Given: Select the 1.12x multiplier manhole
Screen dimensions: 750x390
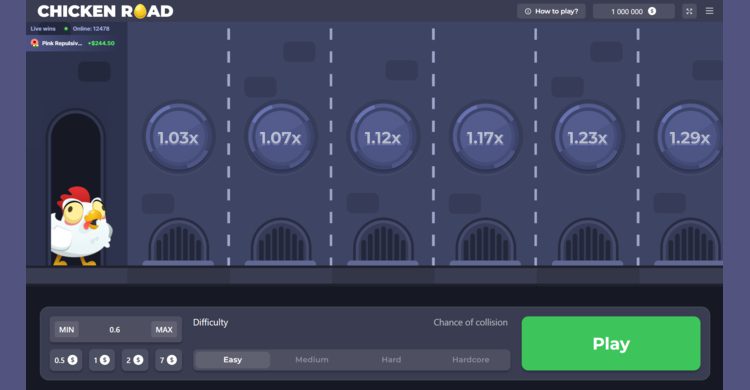Looking at the screenshot, I should 383,137.
